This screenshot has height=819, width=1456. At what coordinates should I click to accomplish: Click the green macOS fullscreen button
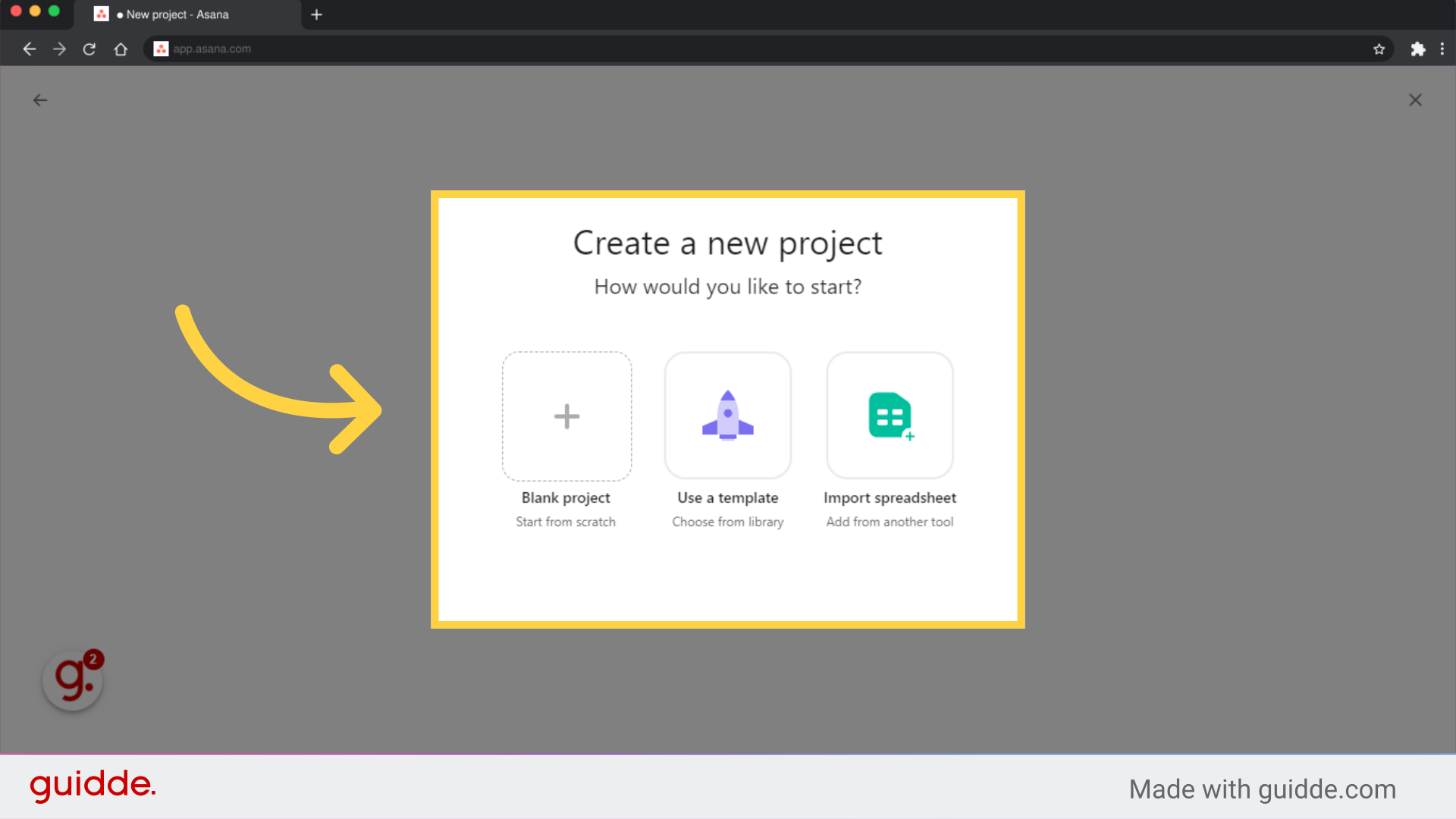[x=54, y=11]
